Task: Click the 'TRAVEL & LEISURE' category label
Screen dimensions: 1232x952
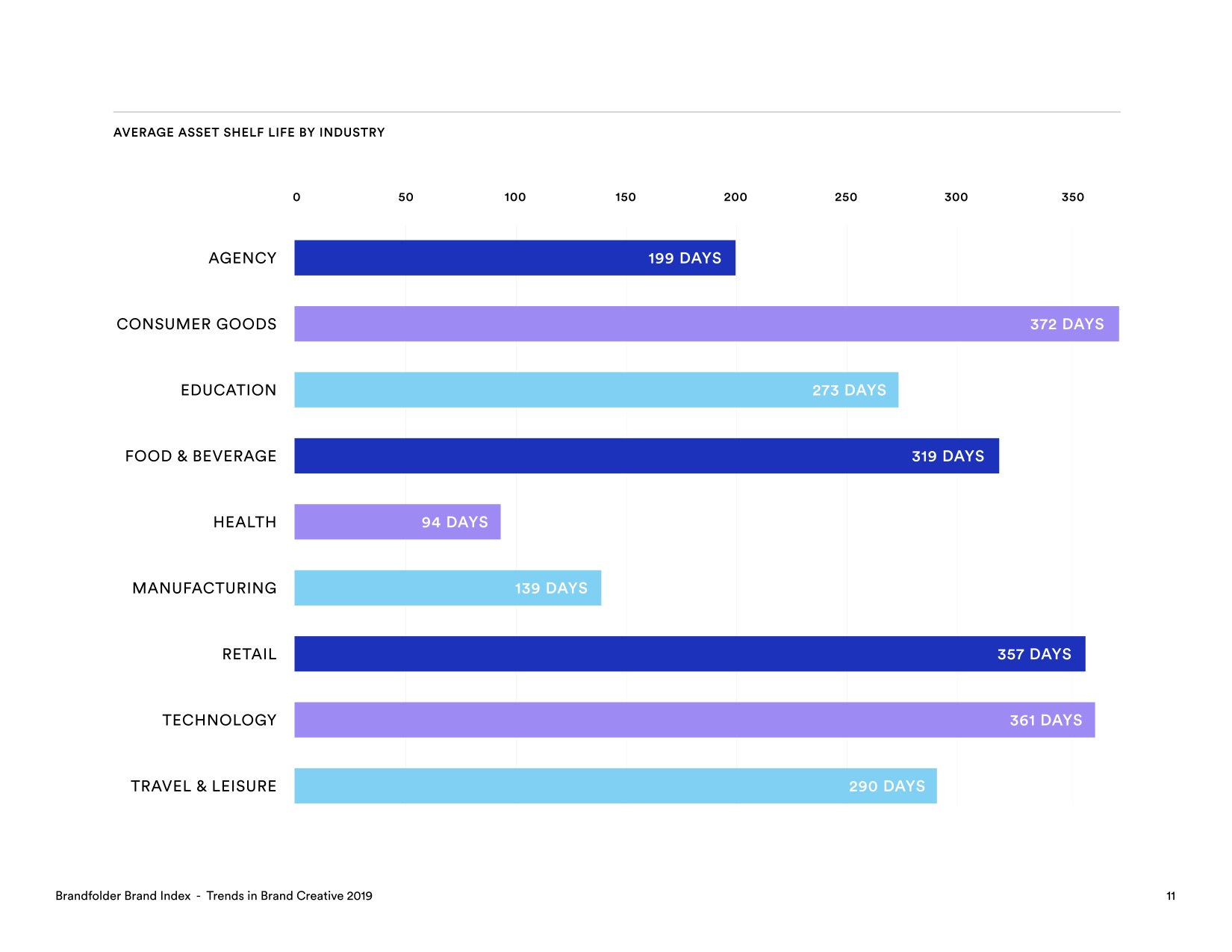Action: point(204,786)
